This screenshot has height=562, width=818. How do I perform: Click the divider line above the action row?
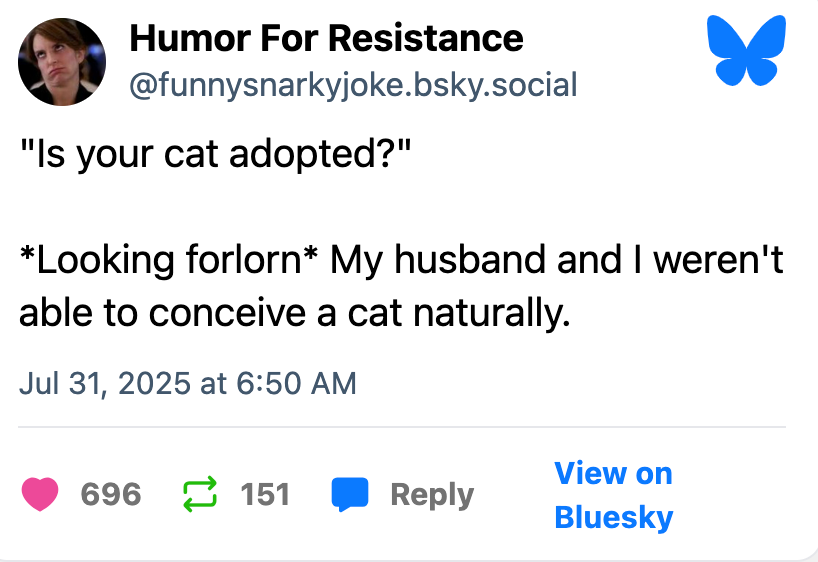[x=402, y=427]
